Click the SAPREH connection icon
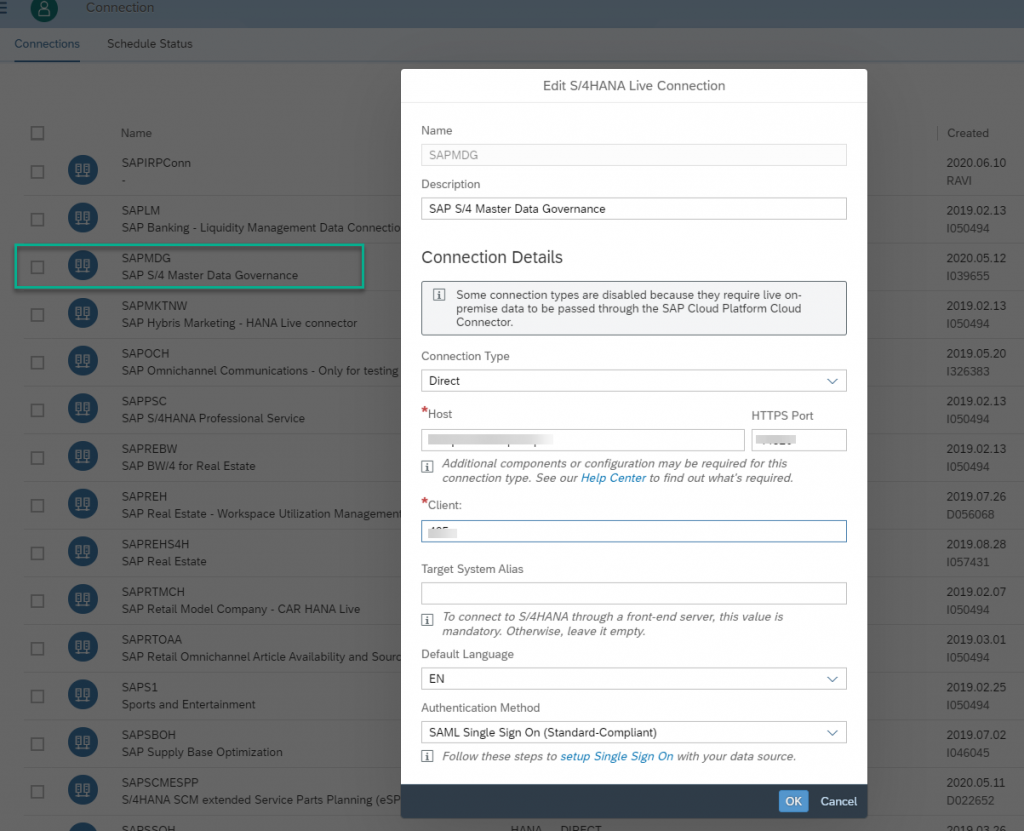Viewport: 1024px width, 831px height. 83,504
